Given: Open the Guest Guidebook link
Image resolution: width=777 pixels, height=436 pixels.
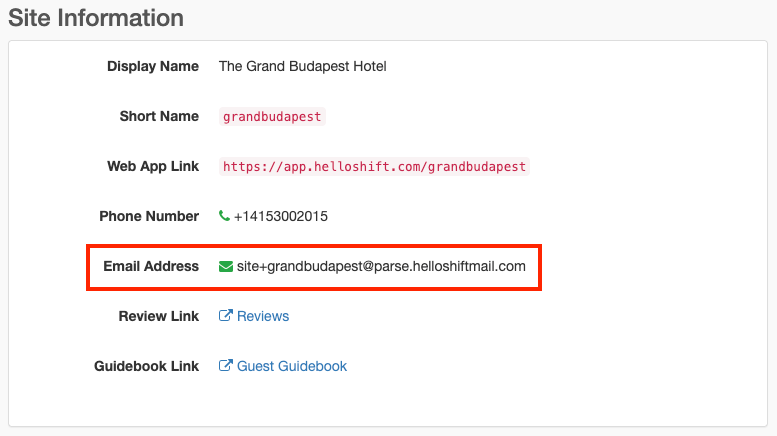Looking at the screenshot, I should 292,366.
